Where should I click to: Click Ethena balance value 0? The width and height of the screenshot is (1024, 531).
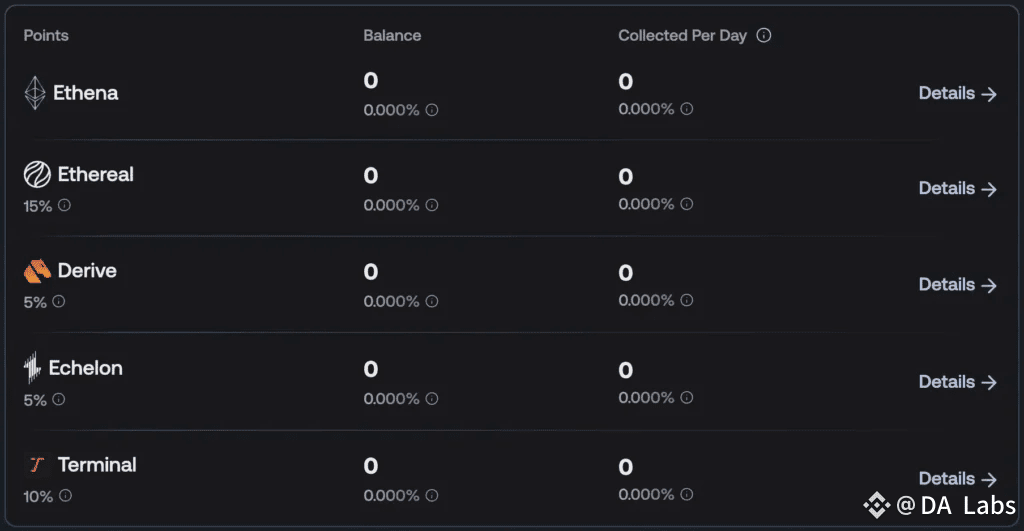371,80
